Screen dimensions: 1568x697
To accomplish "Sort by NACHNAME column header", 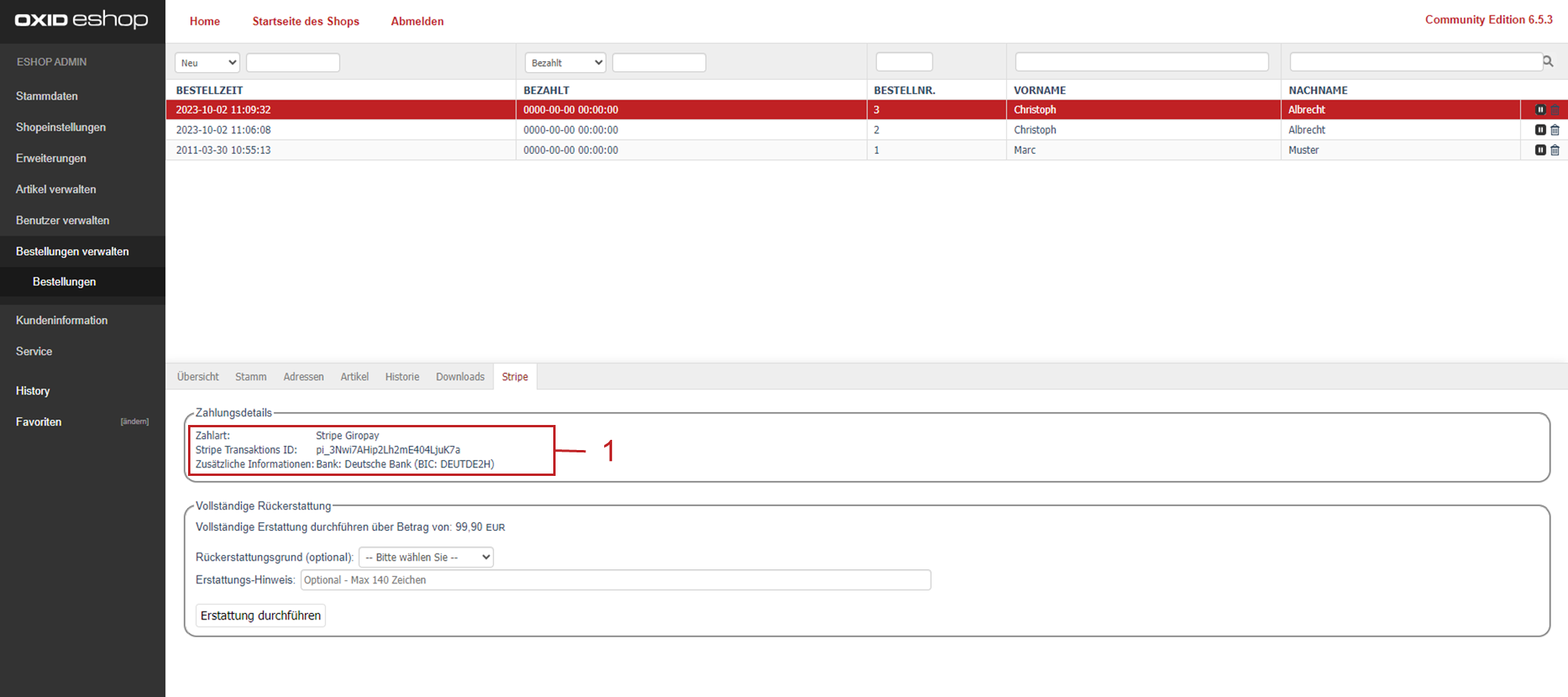I will (1318, 90).
